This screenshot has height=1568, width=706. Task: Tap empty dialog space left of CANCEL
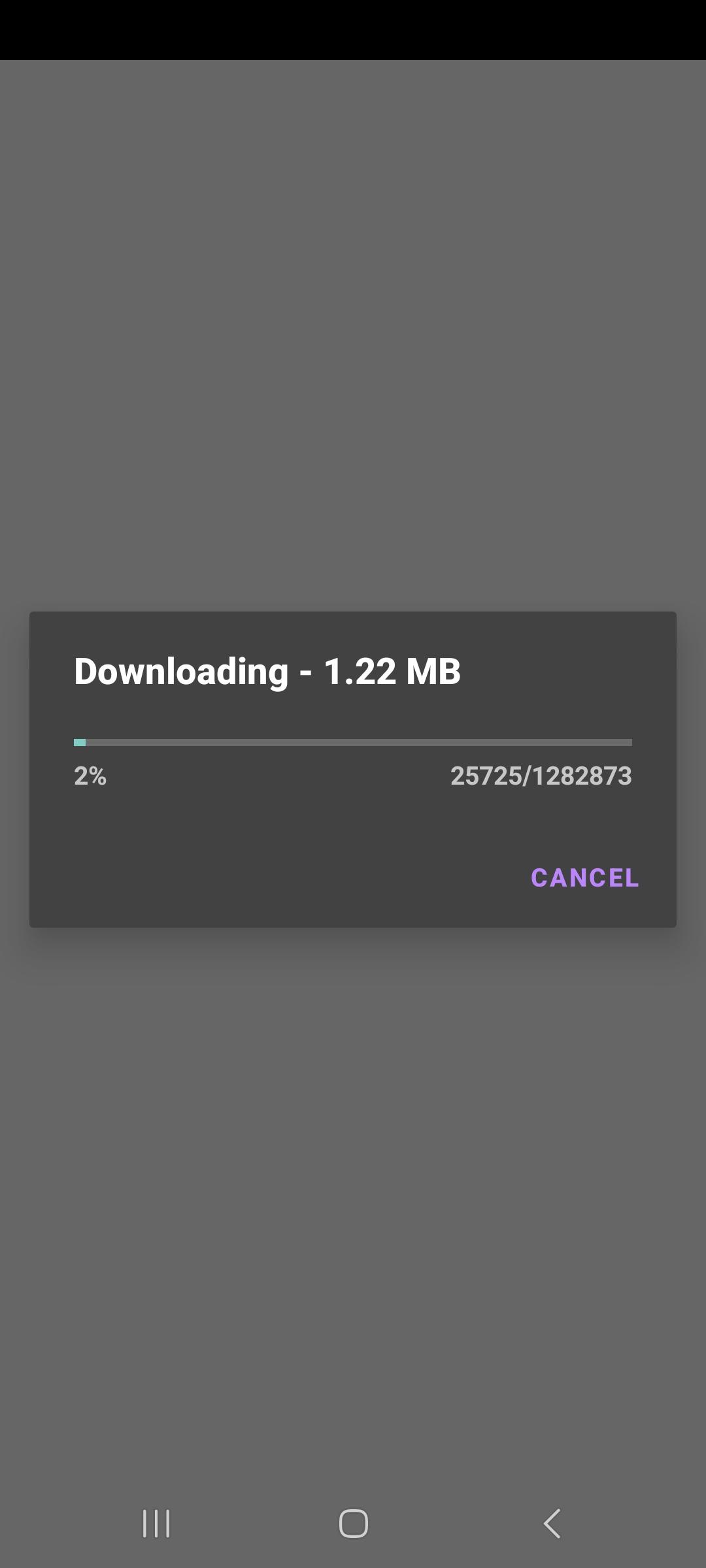(275, 877)
